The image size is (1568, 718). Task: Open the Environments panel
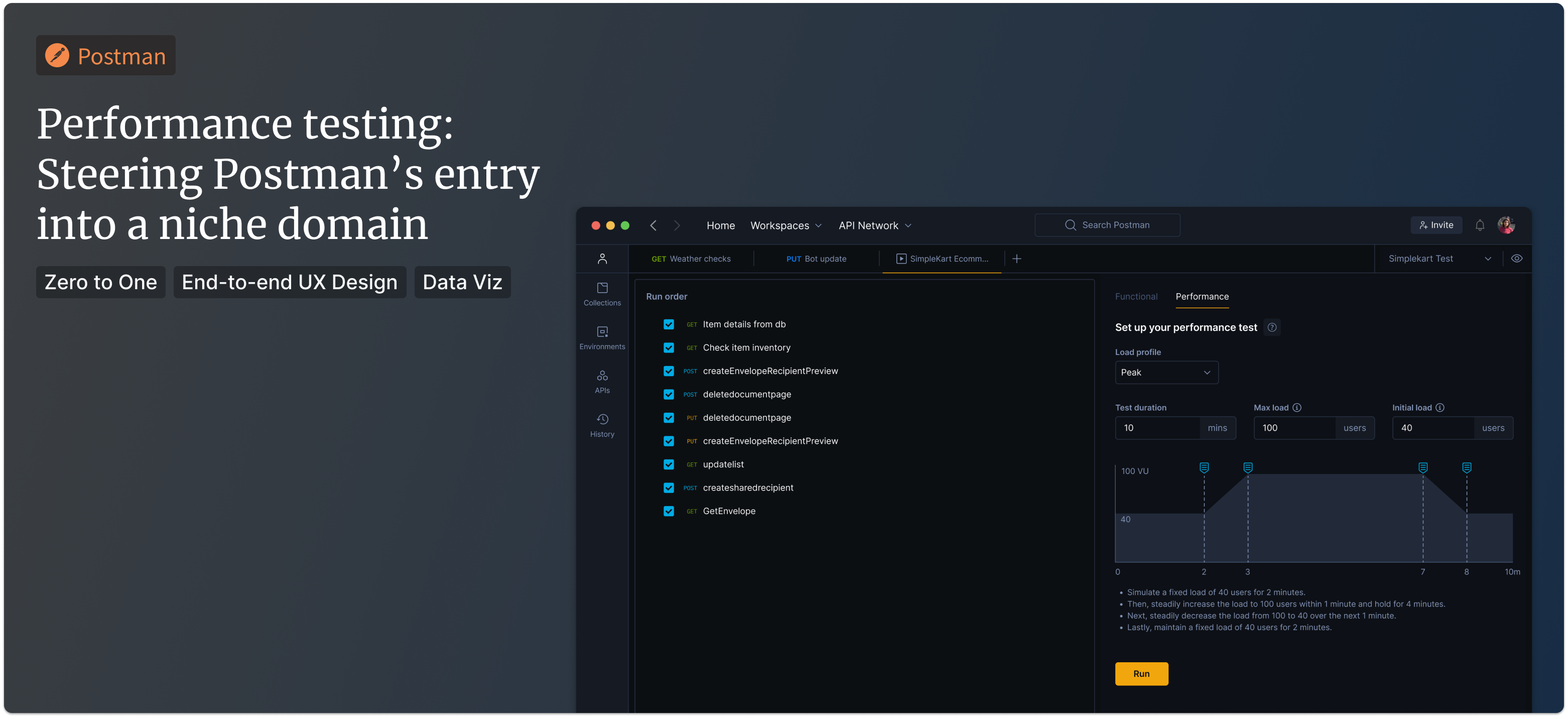pos(602,338)
